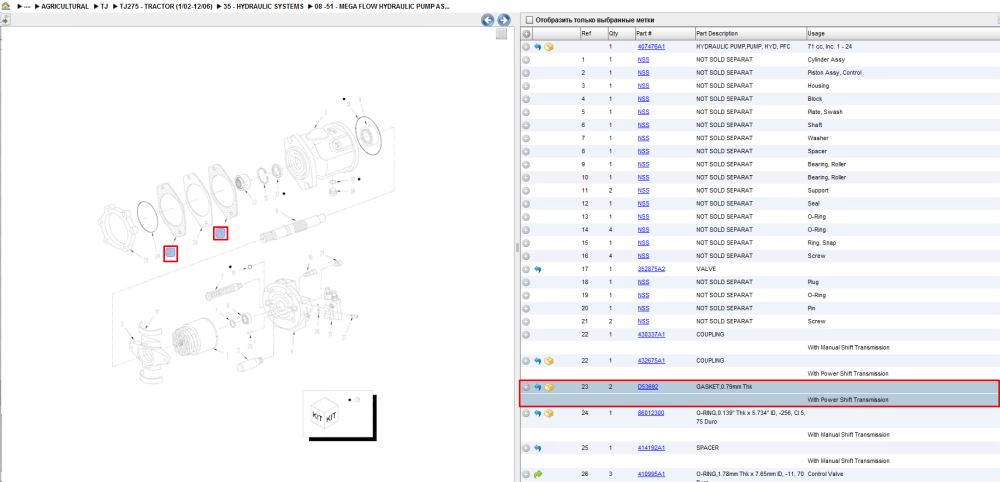
Task: Click the box icon for O-ring 86612300
Action: (549, 413)
